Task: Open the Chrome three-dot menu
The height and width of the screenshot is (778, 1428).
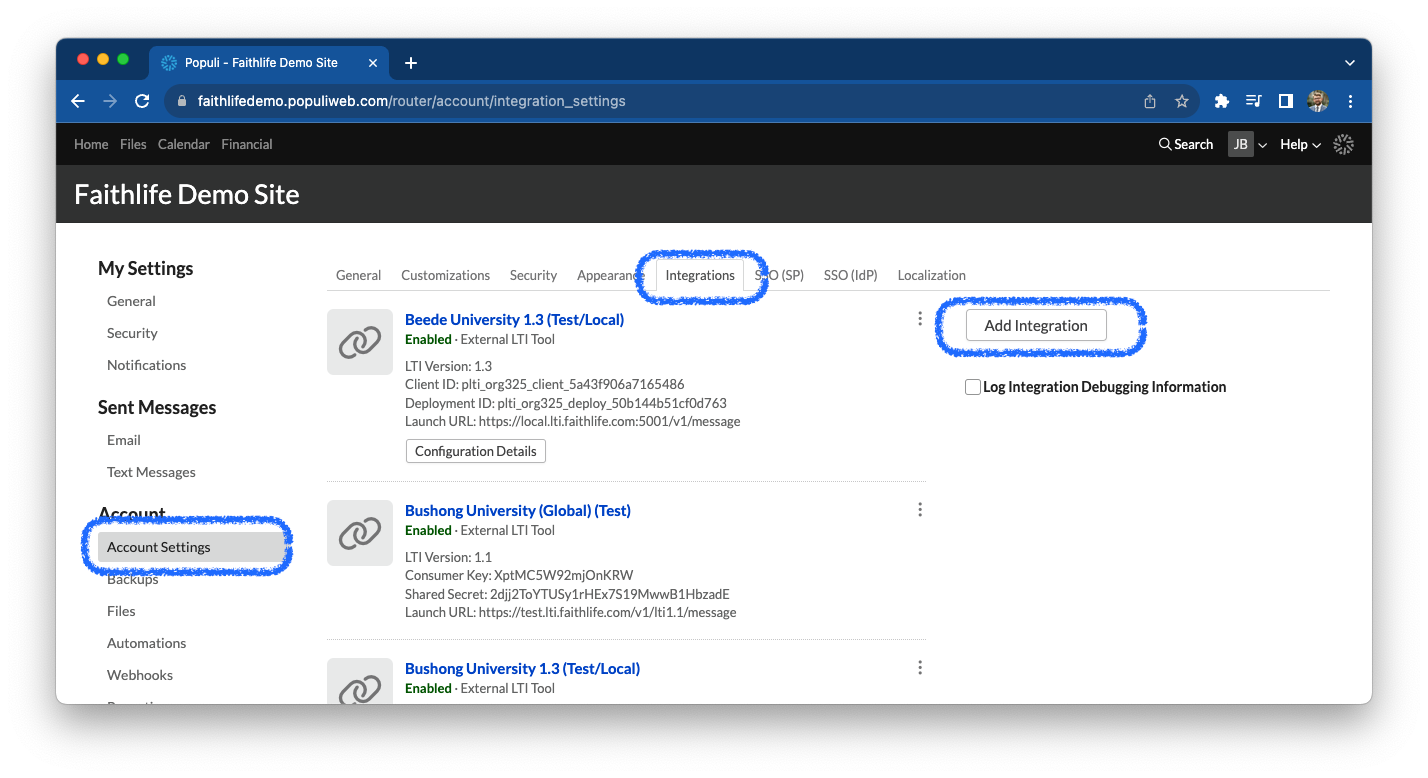Action: pyautogui.click(x=1350, y=101)
